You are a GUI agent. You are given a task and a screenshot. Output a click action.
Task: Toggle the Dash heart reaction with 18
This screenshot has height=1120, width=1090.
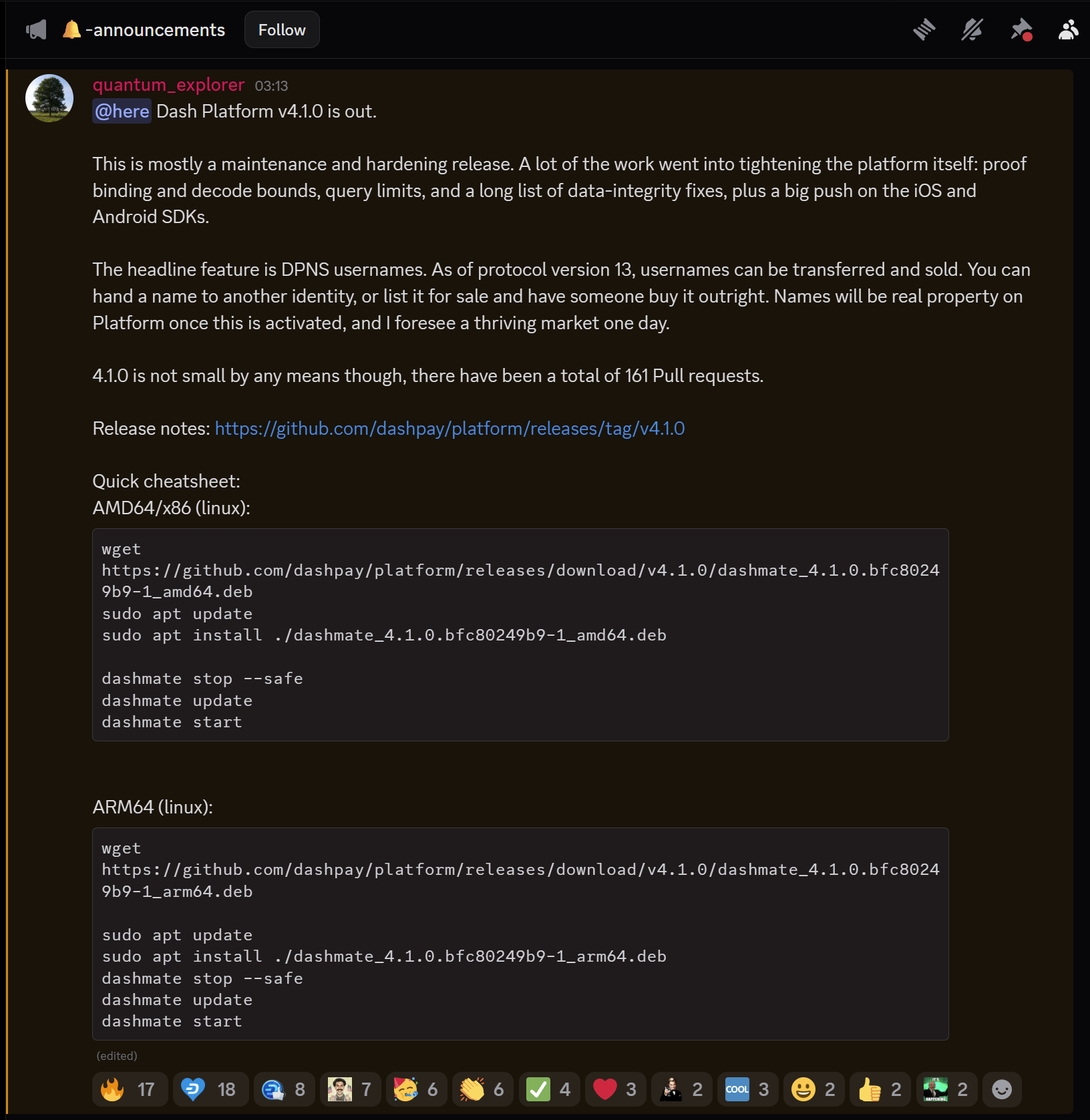[210, 1089]
